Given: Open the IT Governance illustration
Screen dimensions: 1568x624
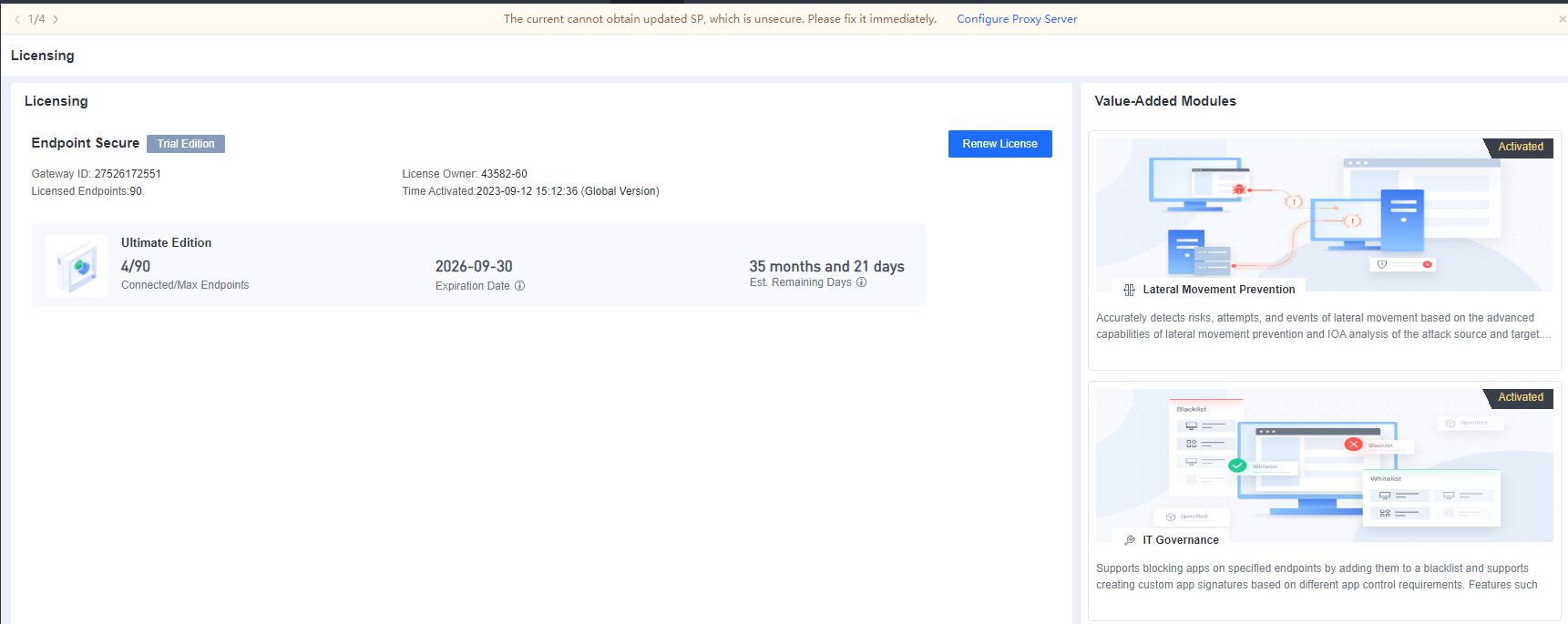Looking at the screenshot, I should click(1324, 465).
